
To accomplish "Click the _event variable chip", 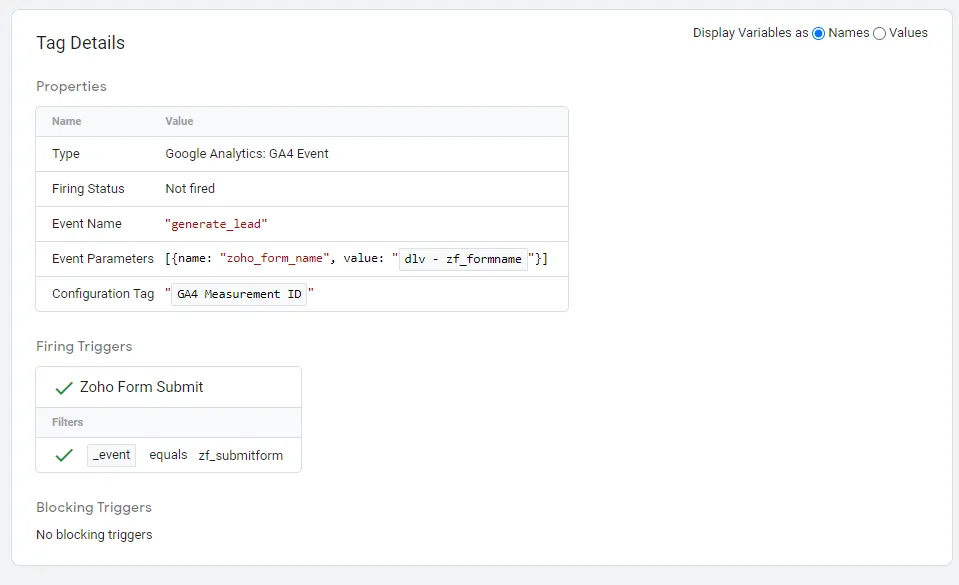I will coord(112,455).
